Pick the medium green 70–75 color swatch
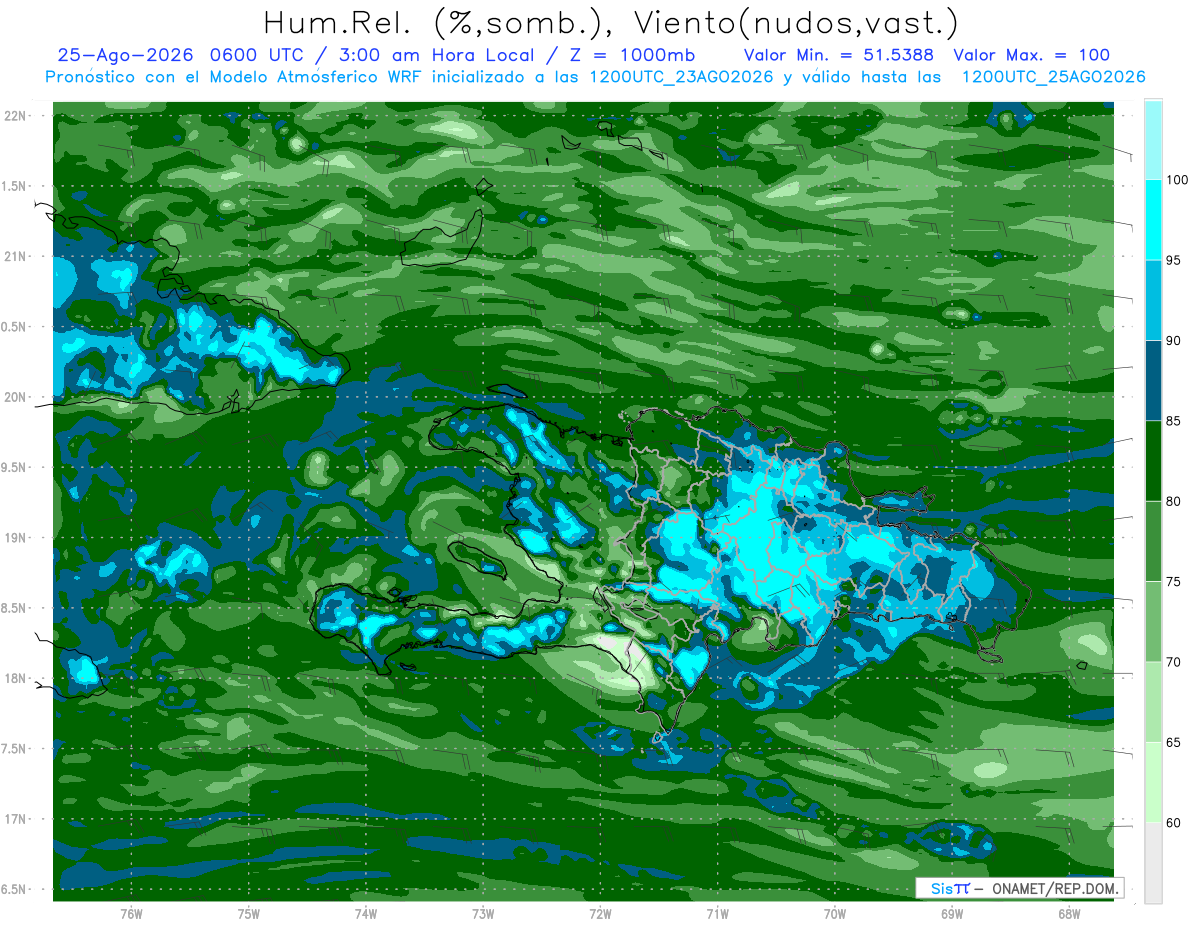 1153,622
